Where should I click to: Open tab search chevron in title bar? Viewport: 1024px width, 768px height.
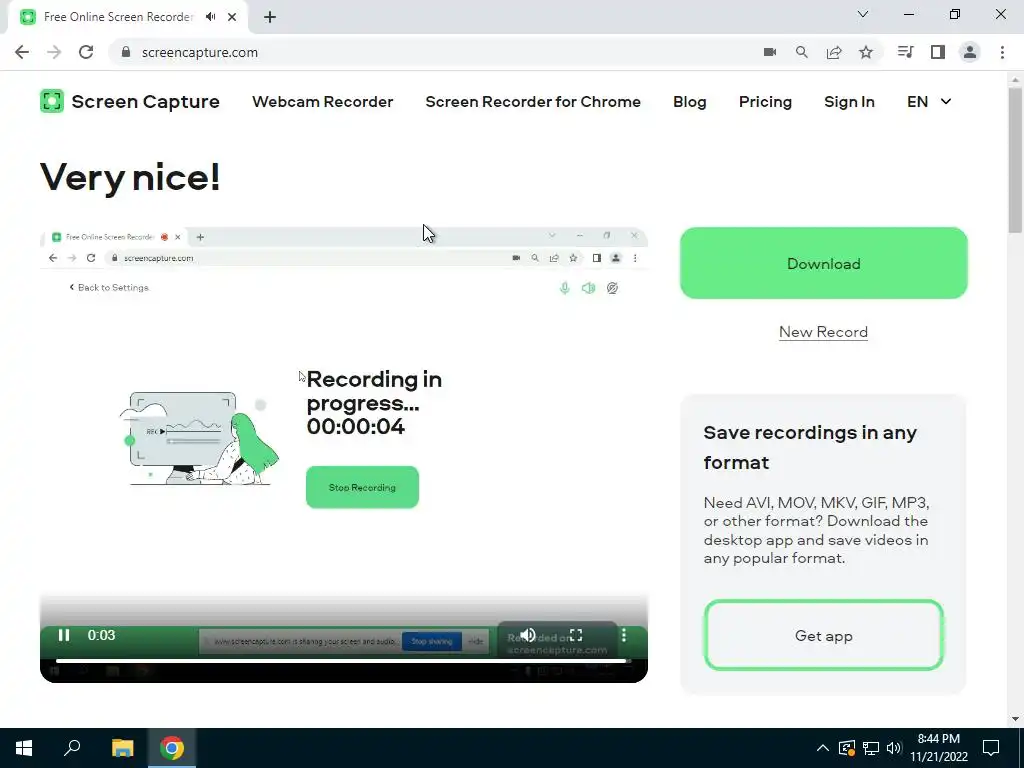(x=863, y=14)
